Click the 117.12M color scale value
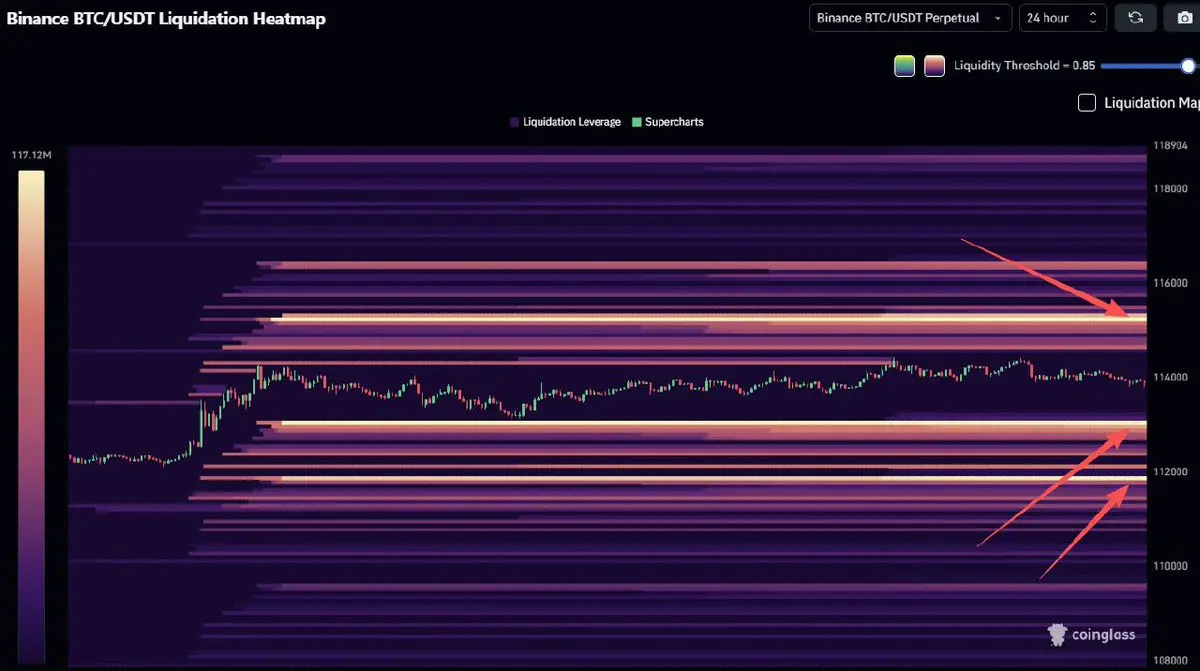Viewport: 1200px width, 671px height. click(x=32, y=156)
